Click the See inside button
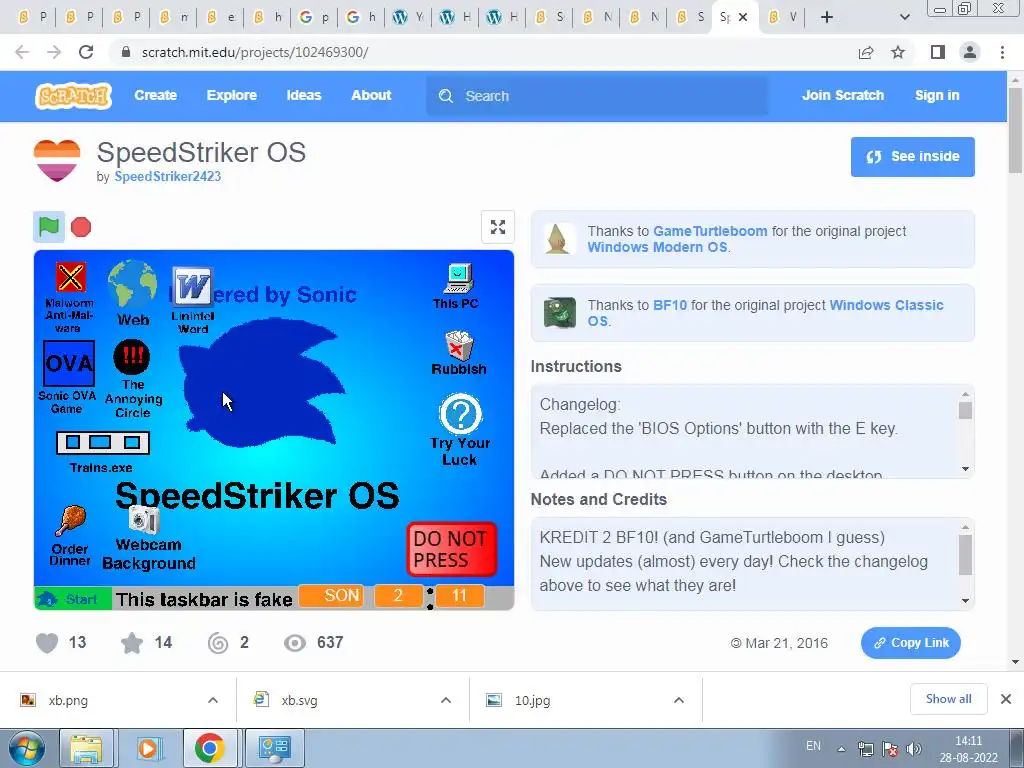 912,157
